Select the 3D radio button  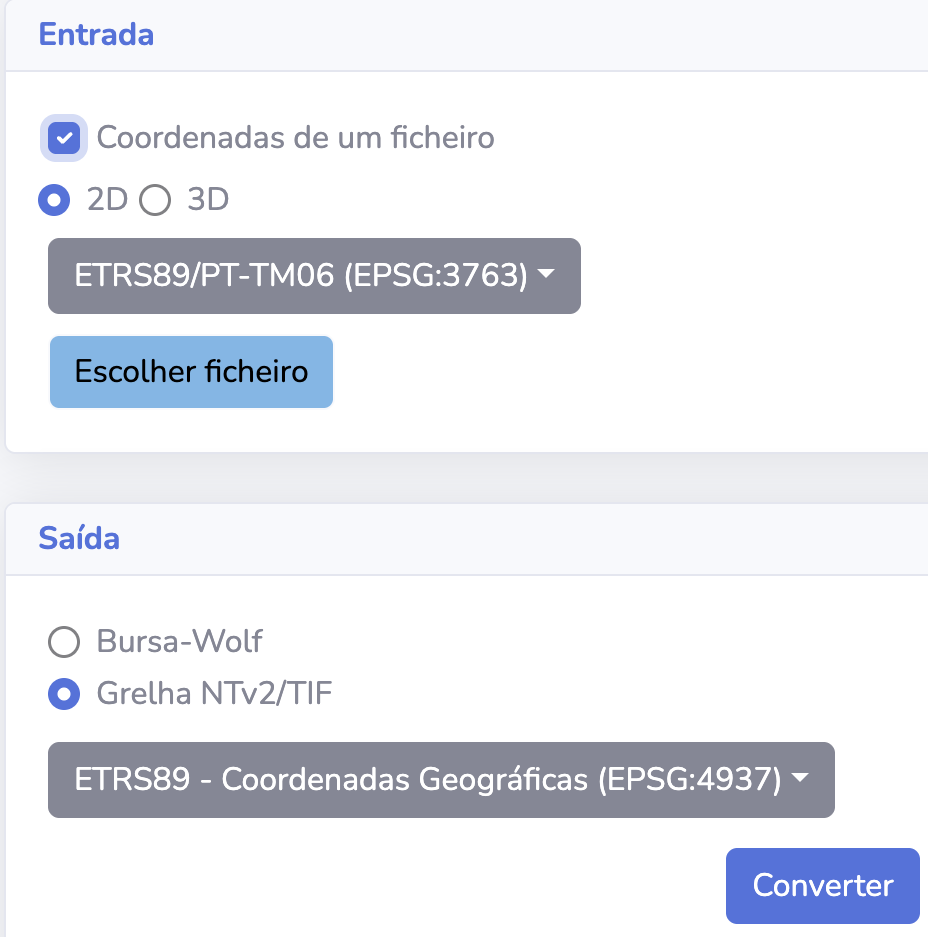155,200
